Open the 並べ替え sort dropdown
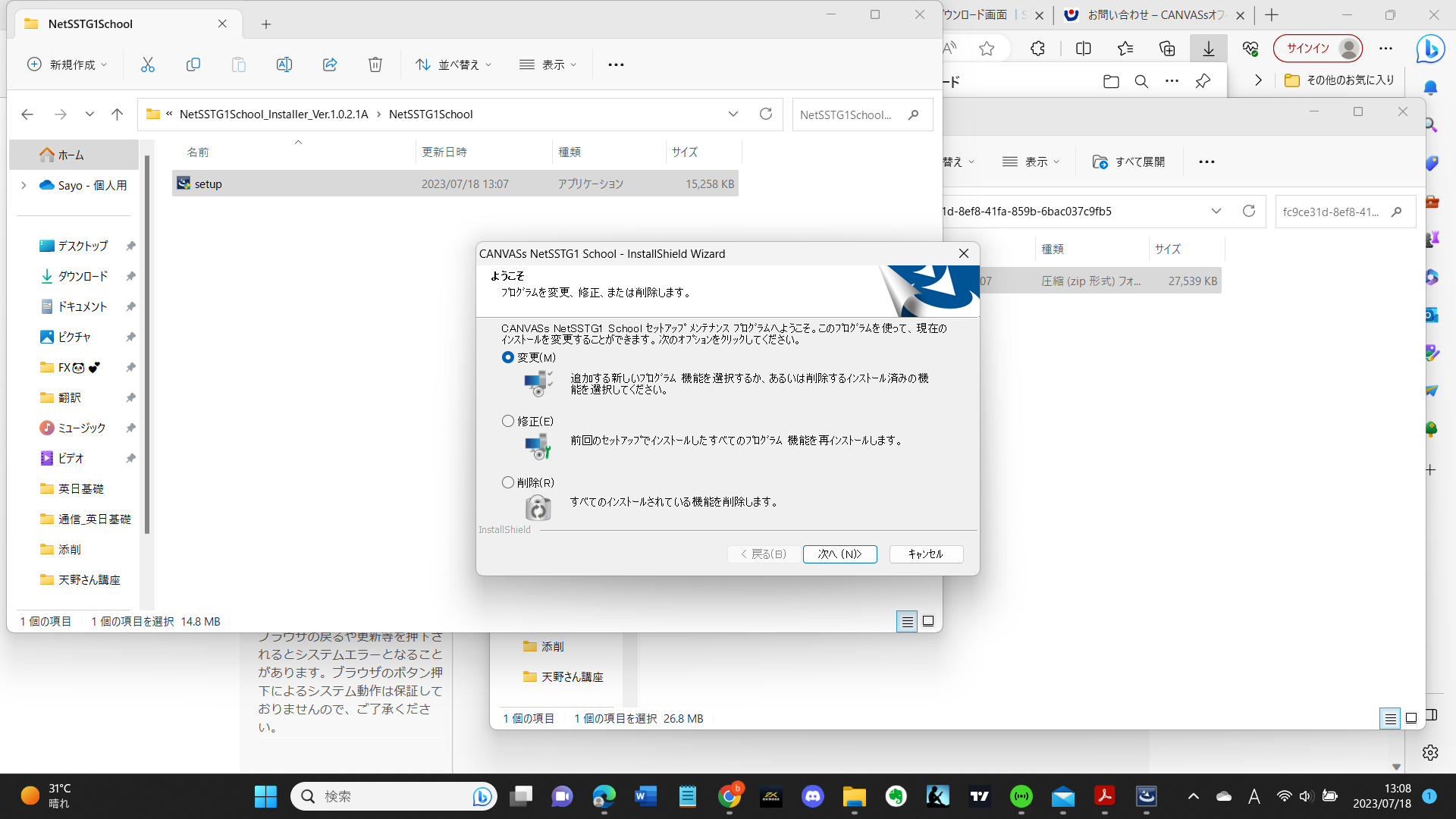The width and height of the screenshot is (1456, 819). (x=453, y=64)
